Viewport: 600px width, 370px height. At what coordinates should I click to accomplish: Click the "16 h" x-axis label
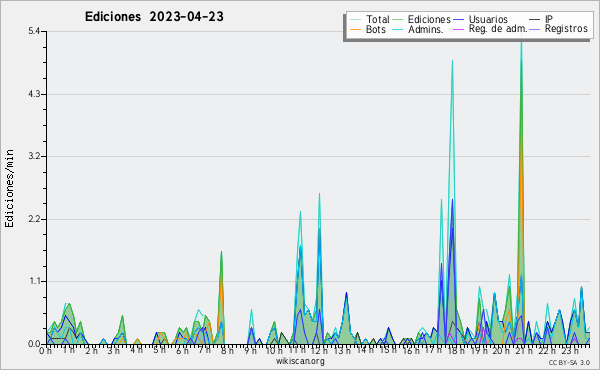coord(410,351)
